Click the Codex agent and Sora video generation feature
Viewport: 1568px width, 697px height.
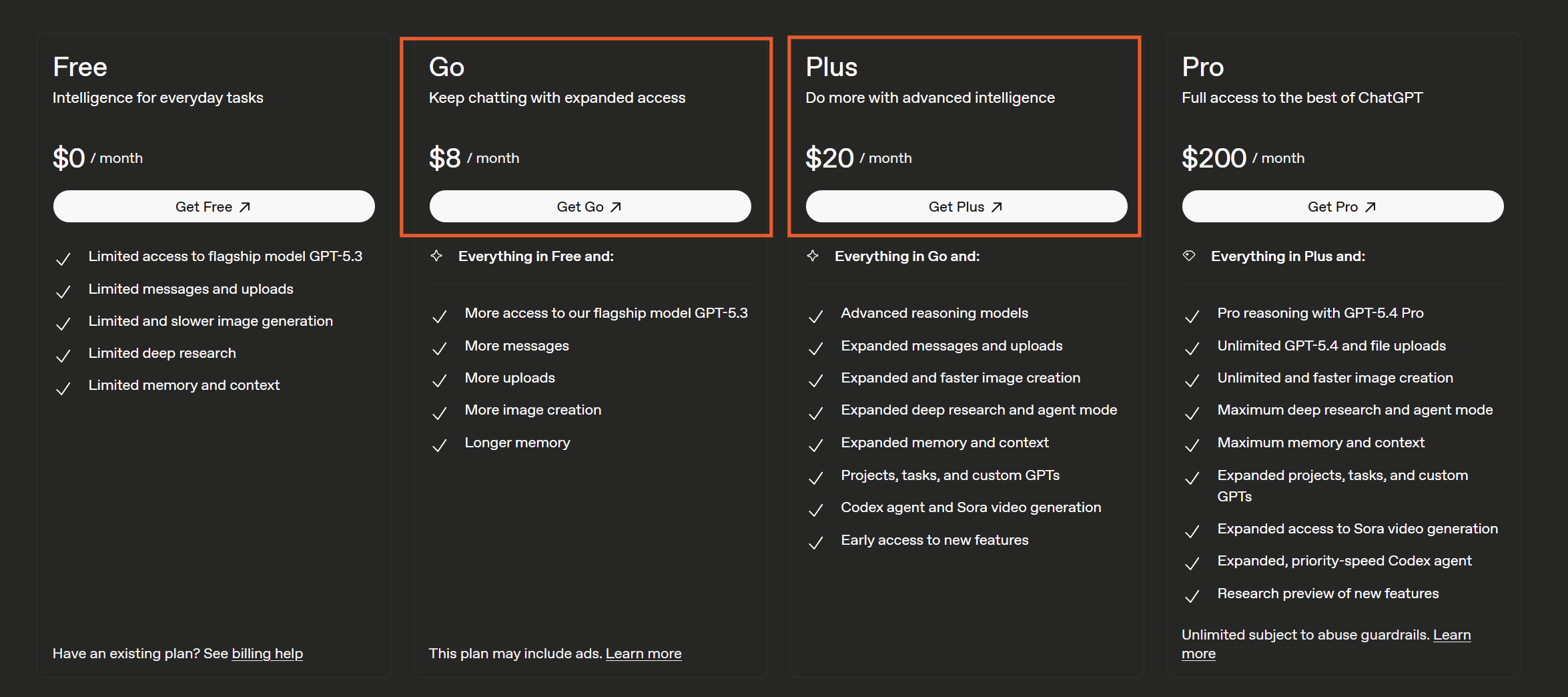point(971,507)
